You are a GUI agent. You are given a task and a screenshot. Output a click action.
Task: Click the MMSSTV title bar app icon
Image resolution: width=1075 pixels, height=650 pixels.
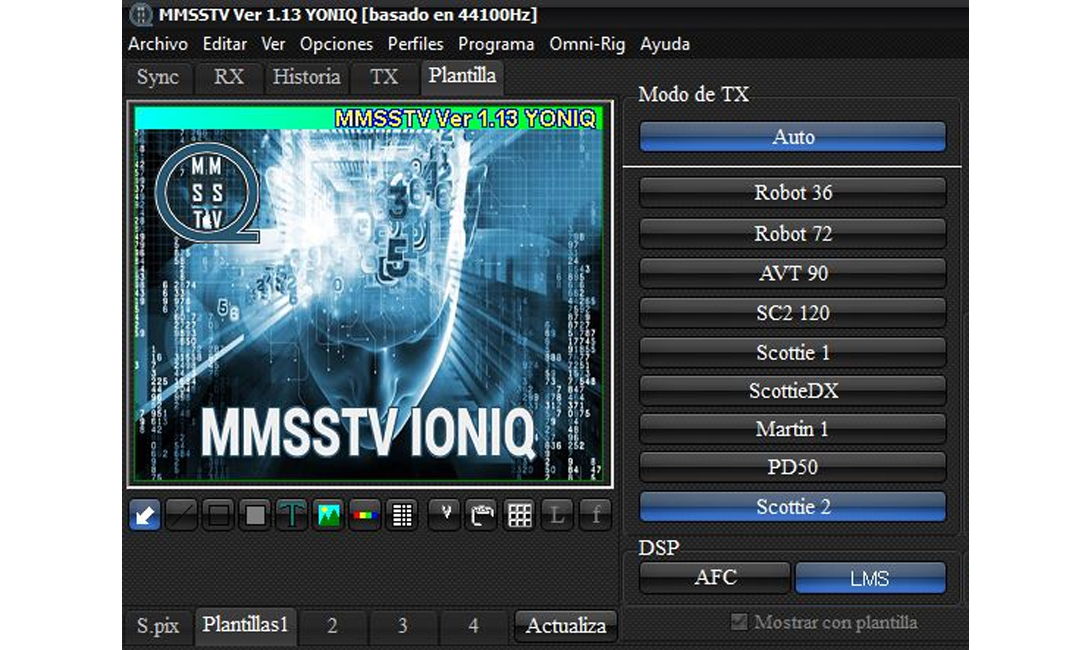click(141, 14)
